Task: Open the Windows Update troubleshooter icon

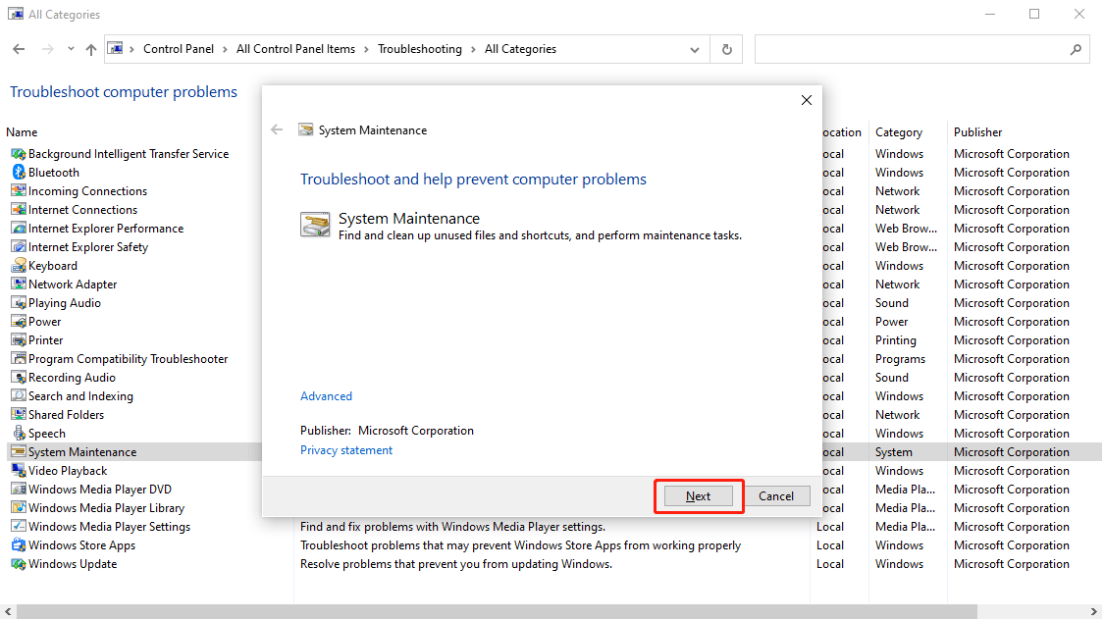Action: 18,564
